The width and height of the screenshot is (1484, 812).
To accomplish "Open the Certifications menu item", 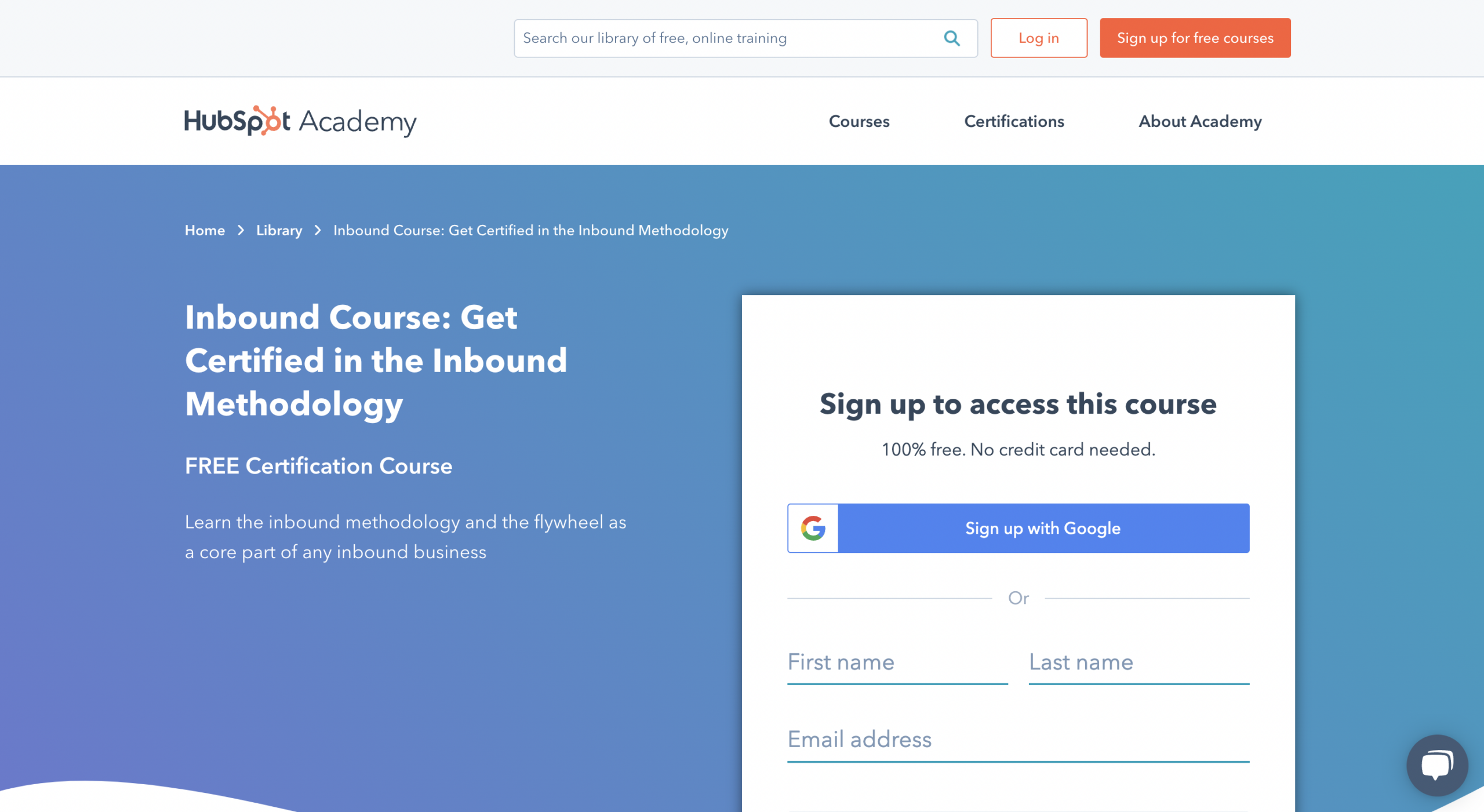I will (x=1014, y=121).
